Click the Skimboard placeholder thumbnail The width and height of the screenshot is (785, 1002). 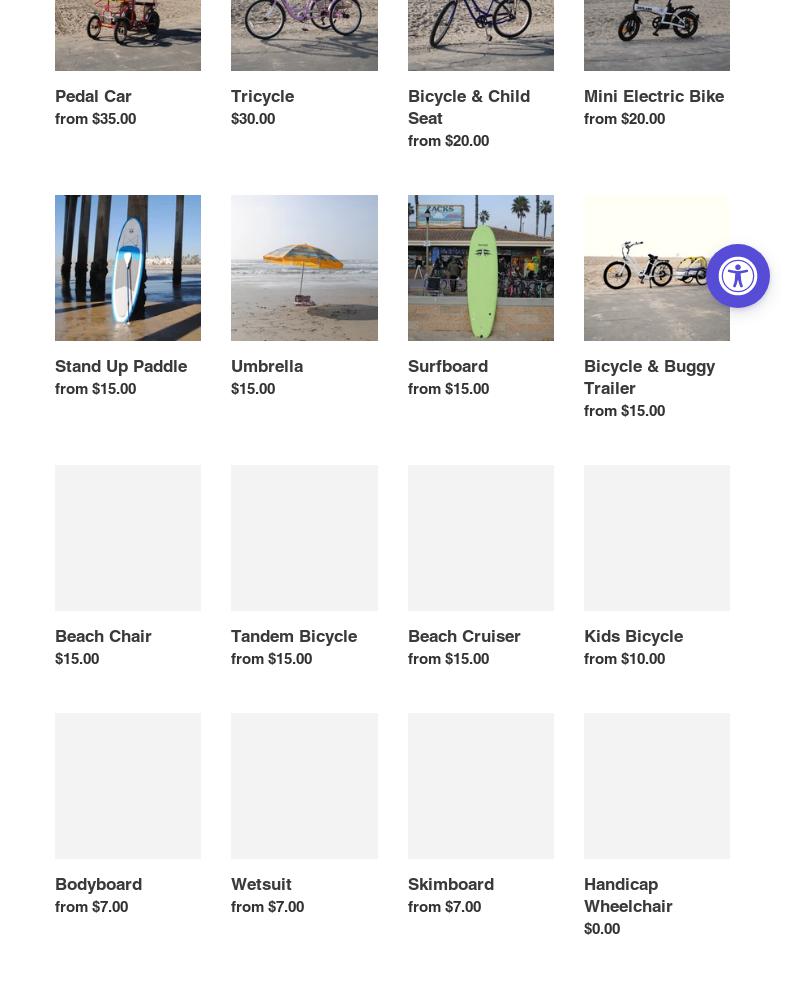(x=480, y=786)
